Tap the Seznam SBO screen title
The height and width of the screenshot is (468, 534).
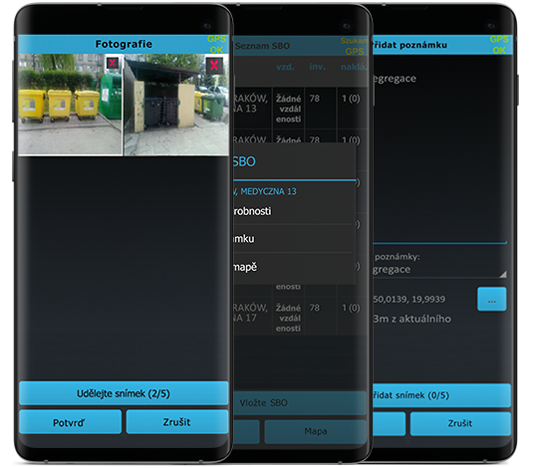(262, 46)
